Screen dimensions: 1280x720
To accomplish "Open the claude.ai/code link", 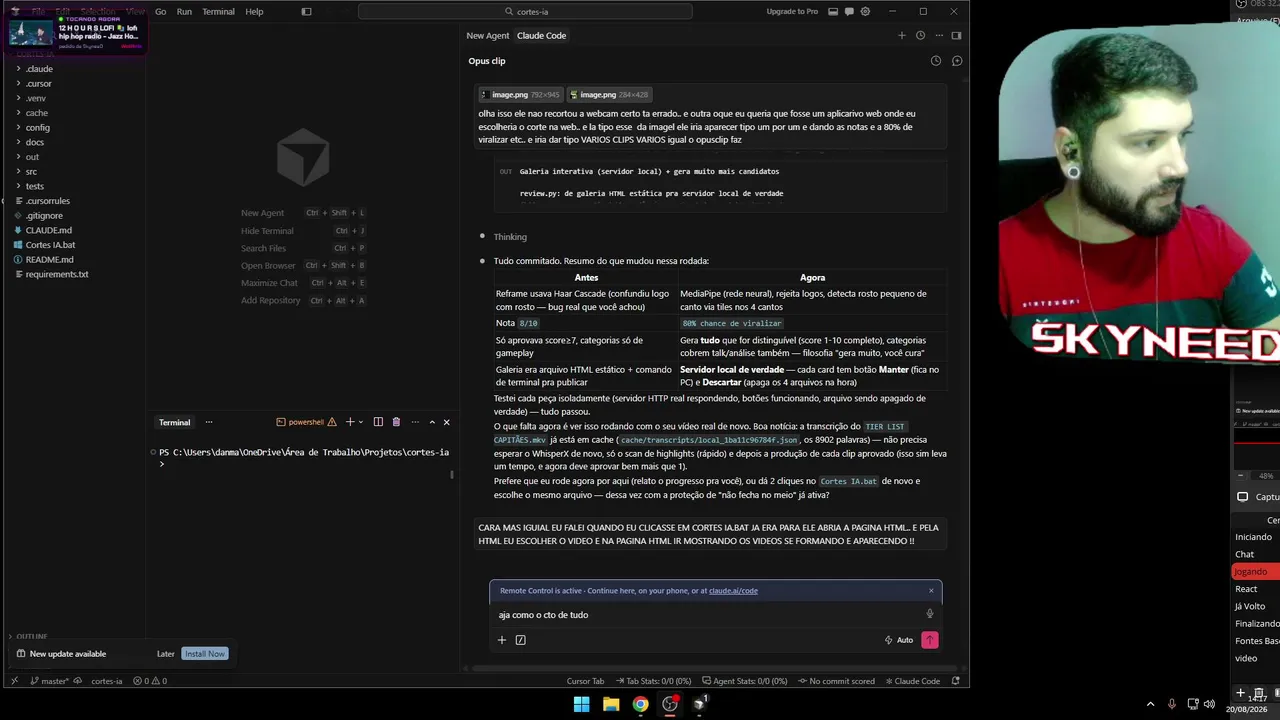I will tap(733, 591).
